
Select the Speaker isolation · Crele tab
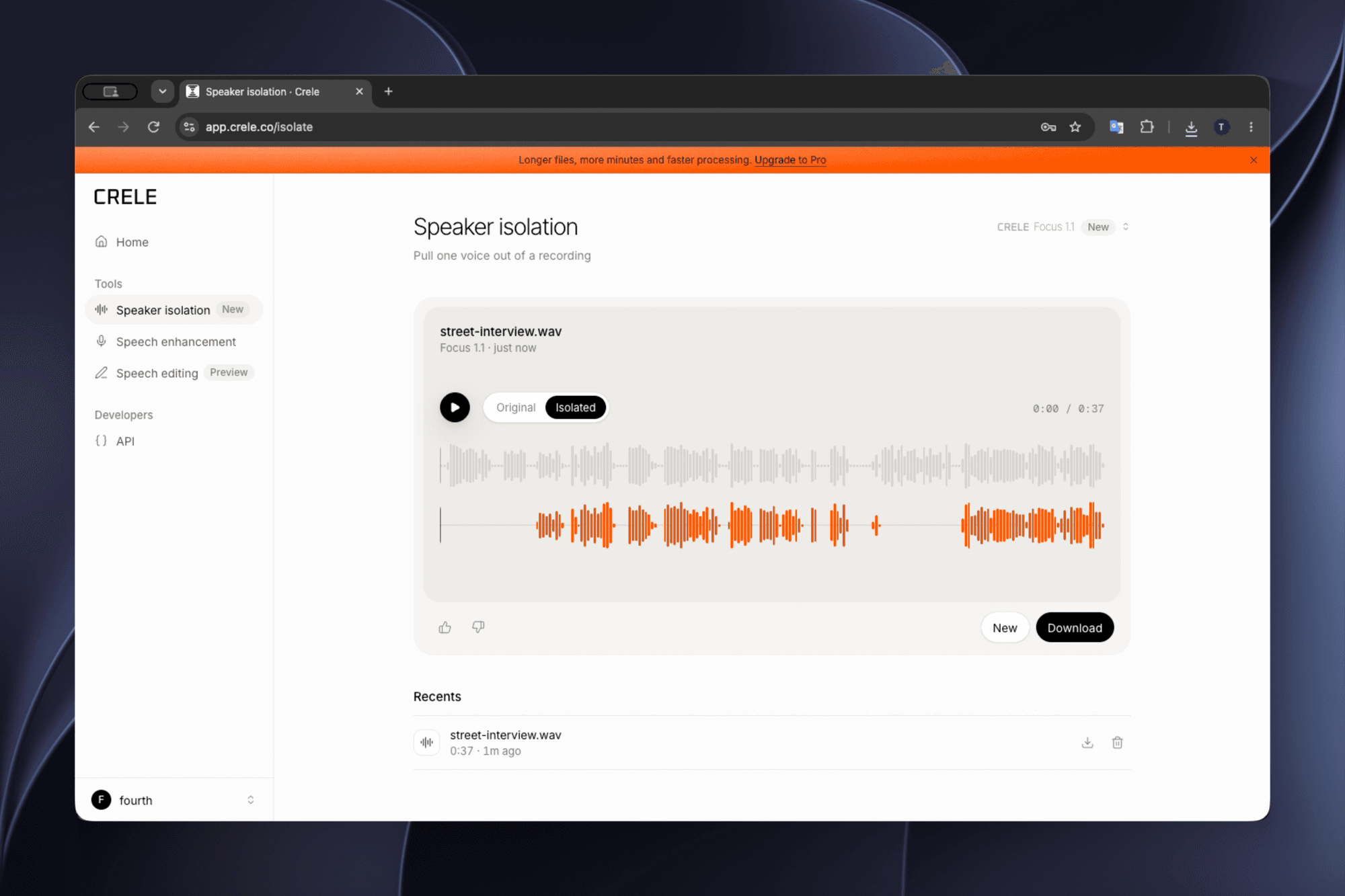(276, 91)
